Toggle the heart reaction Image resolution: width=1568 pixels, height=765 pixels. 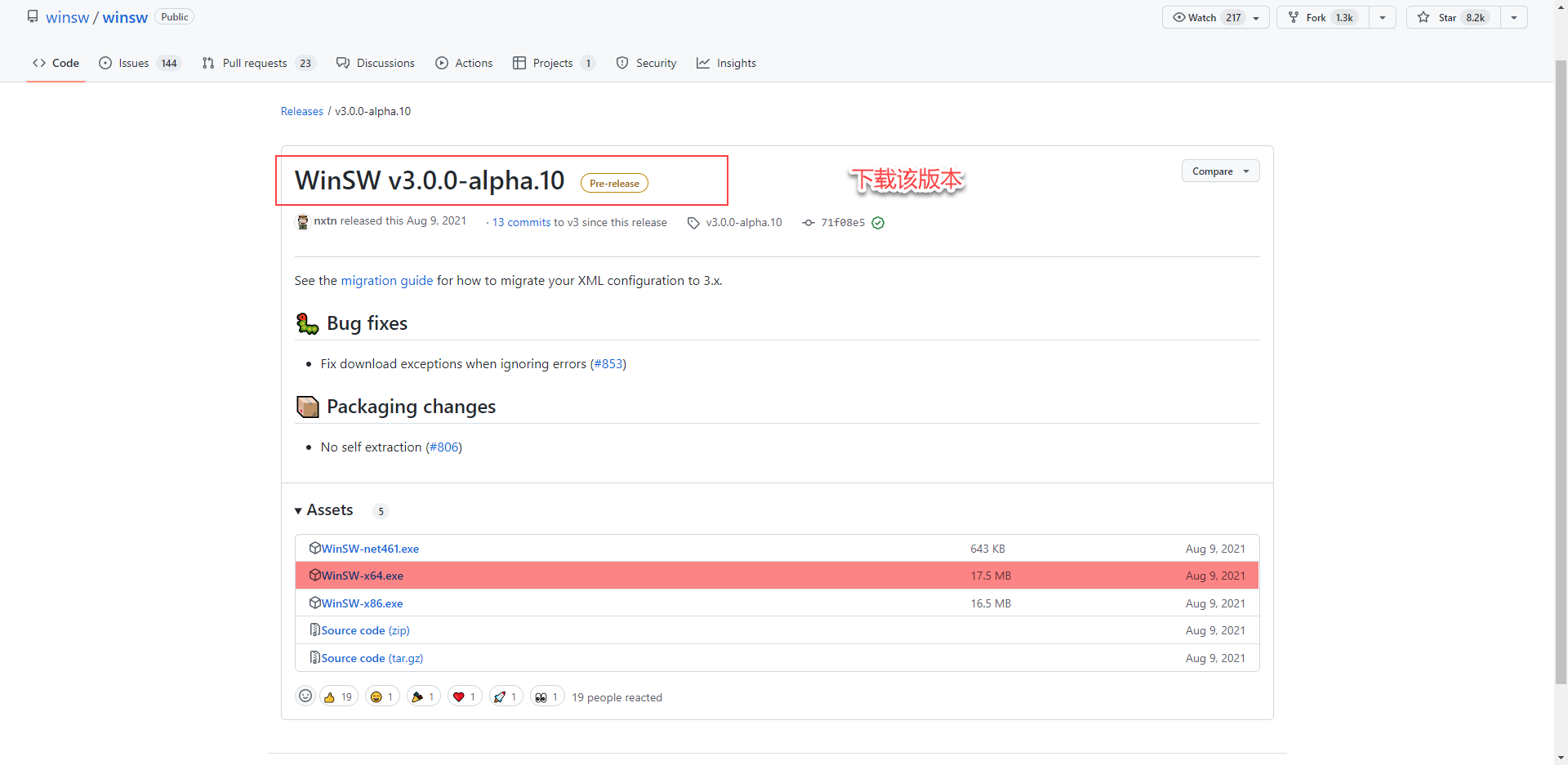(x=465, y=696)
